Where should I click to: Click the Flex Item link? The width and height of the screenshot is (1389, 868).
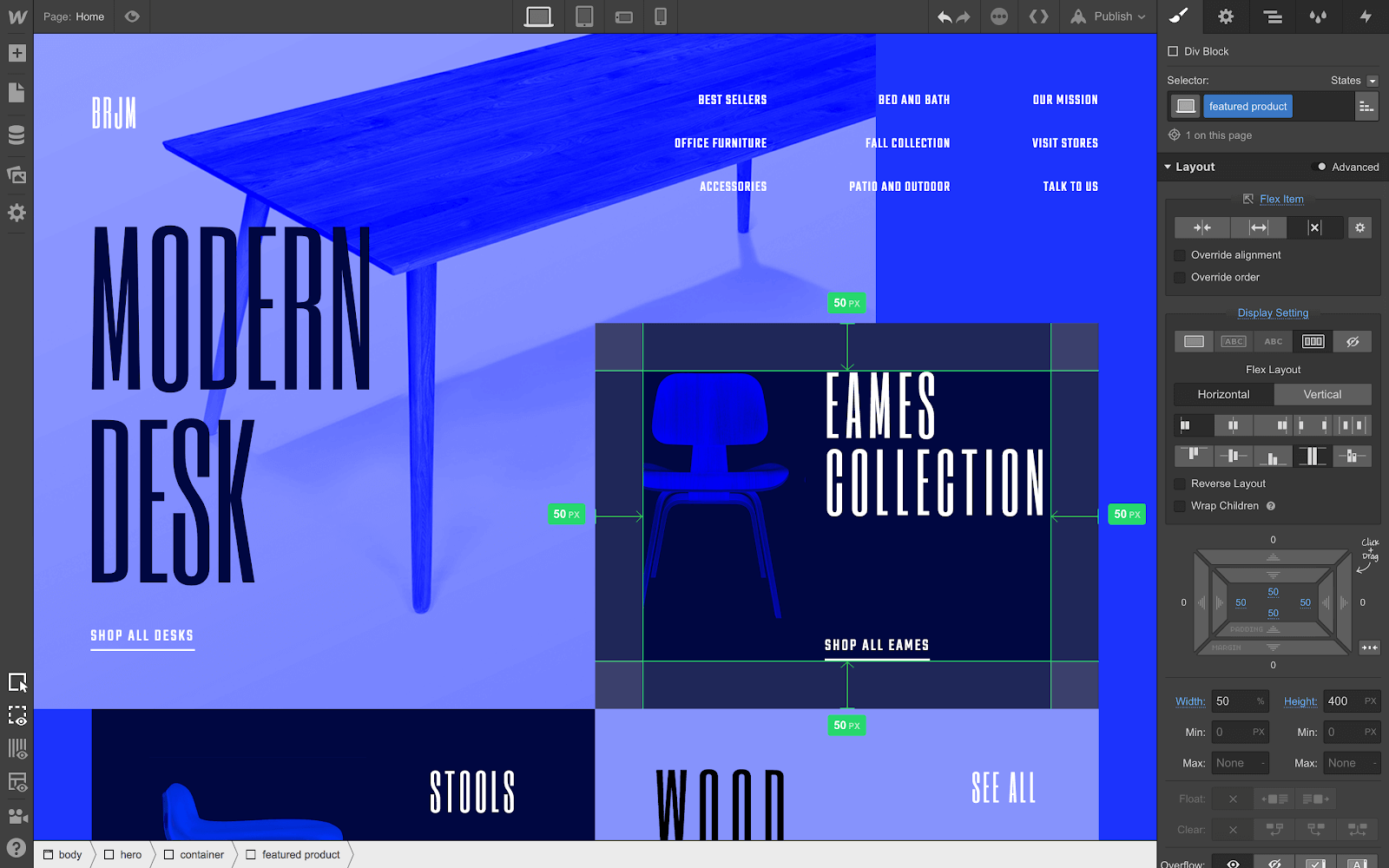pos(1281,199)
